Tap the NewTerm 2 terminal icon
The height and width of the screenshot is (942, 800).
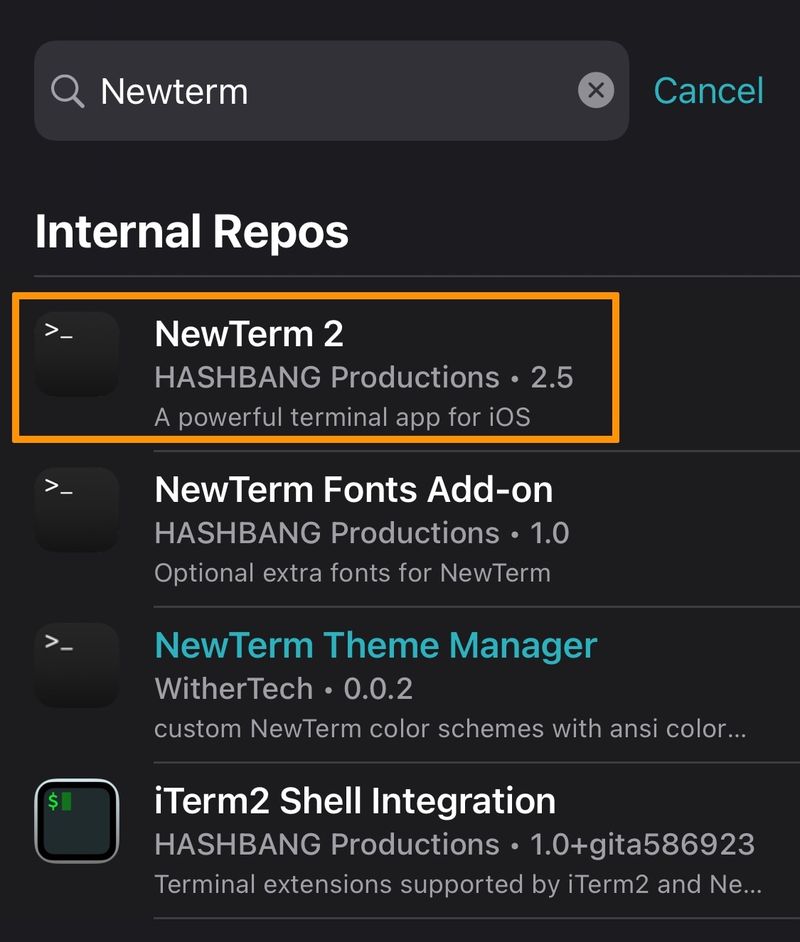[x=77, y=354]
